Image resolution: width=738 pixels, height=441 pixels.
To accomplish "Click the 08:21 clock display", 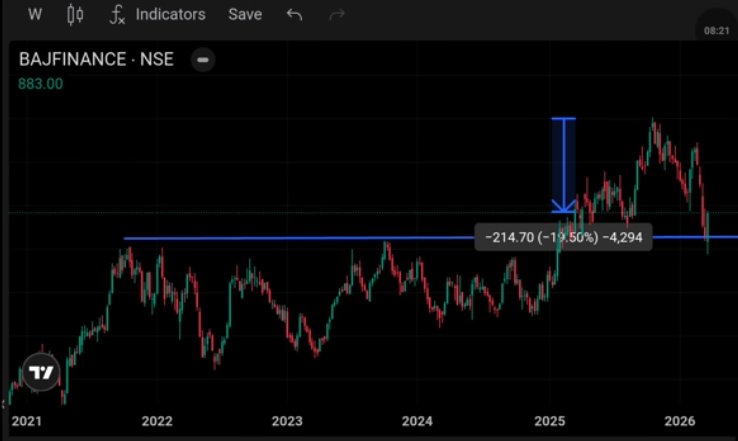I will coord(716,31).
